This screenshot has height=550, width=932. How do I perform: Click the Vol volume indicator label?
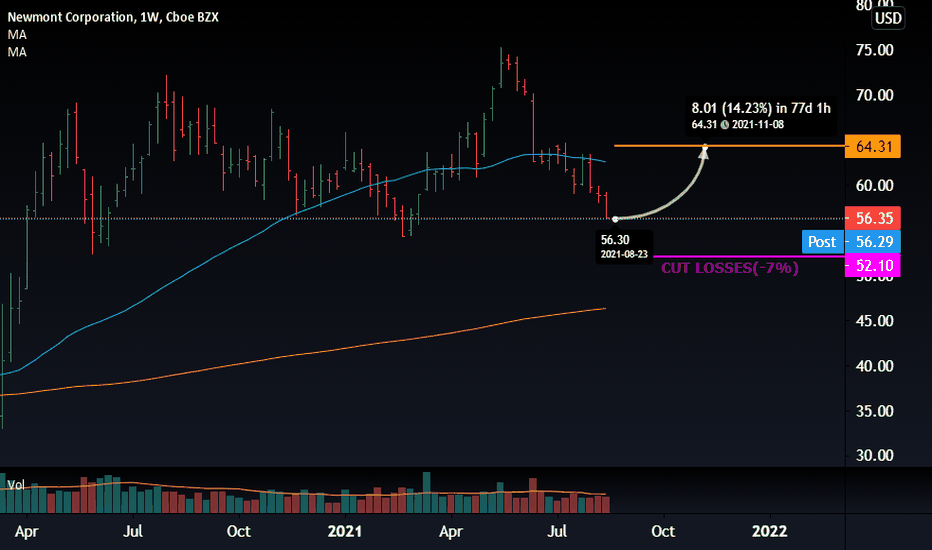[x=16, y=485]
